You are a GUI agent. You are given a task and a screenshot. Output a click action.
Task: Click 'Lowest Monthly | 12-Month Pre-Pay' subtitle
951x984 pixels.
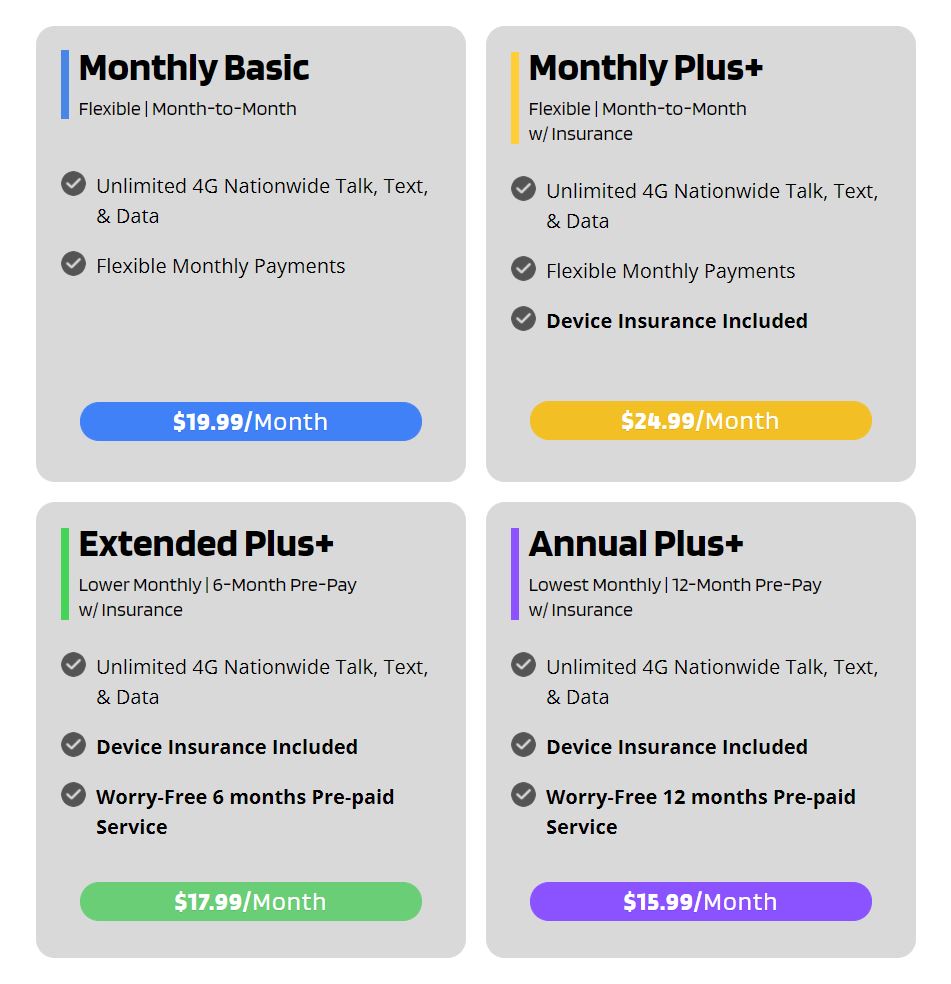pos(675,585)
